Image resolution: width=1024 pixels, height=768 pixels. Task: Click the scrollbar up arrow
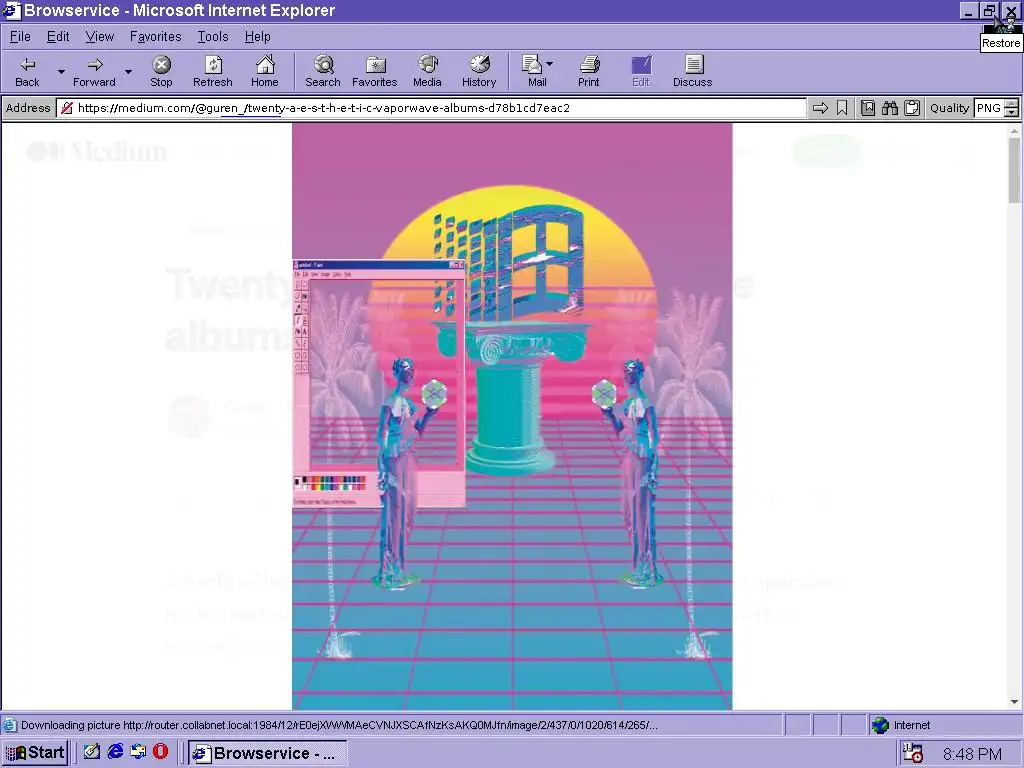1014,131
